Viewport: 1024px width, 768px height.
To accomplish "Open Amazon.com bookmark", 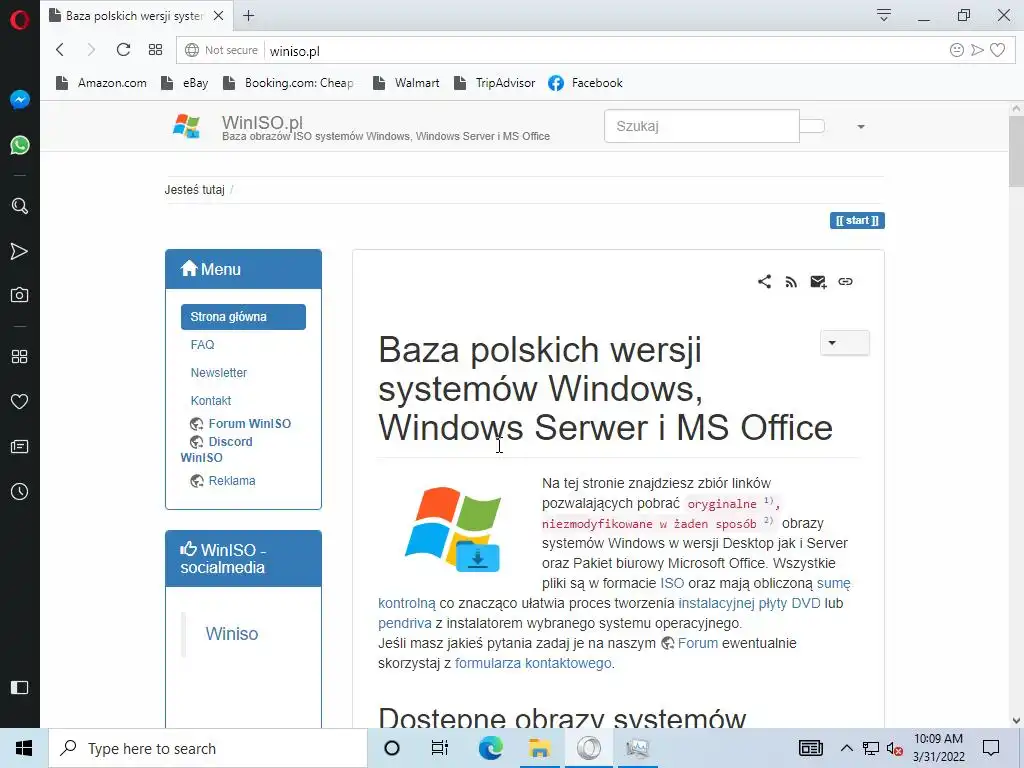I will (101, 83).
